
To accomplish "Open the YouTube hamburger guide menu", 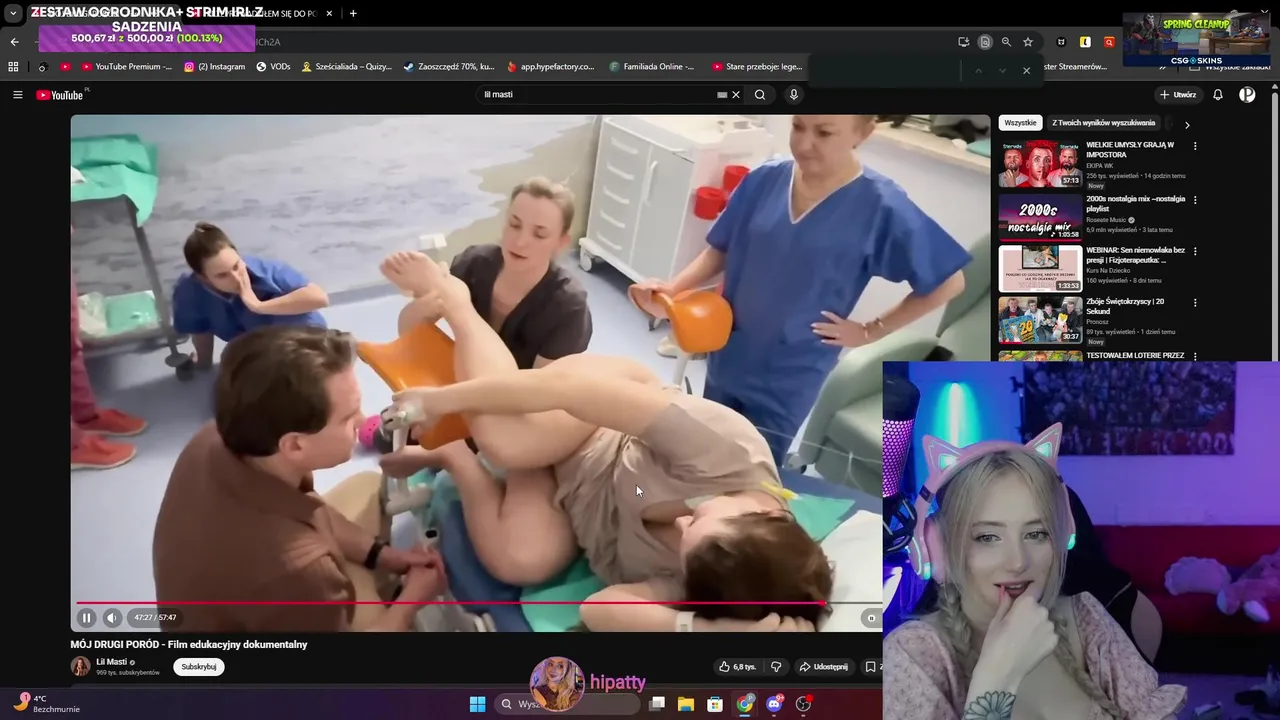I will (17, 95).
